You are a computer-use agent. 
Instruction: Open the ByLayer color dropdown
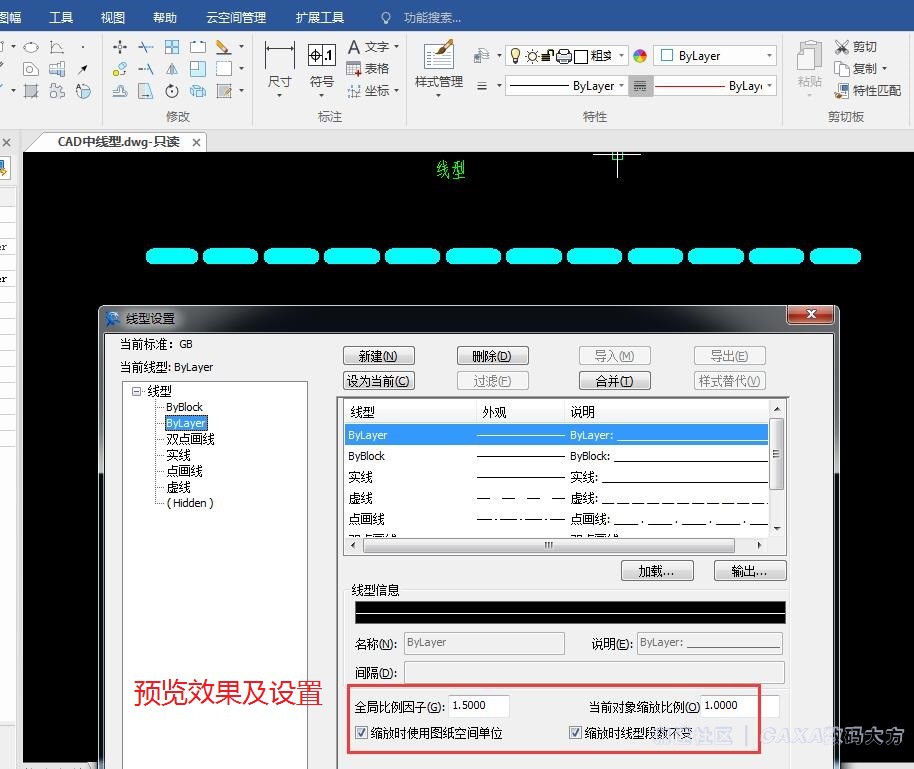coord(769,56)
